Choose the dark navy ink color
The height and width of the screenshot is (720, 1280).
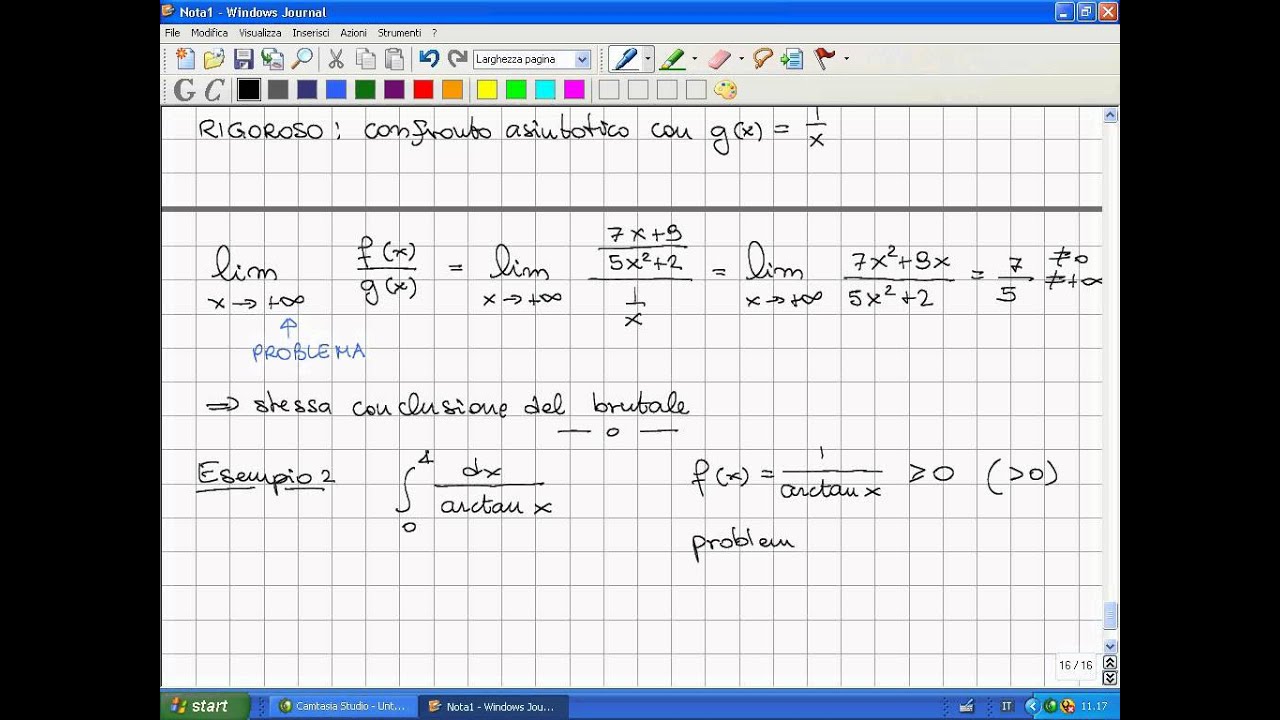307,90
